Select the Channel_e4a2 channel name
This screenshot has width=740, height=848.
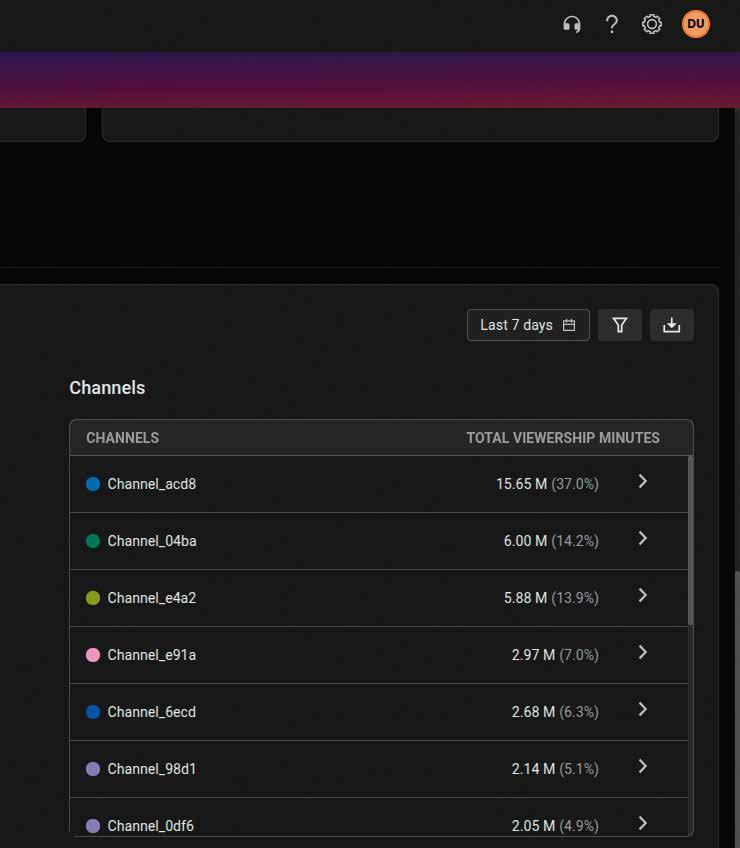coord(152,598)
